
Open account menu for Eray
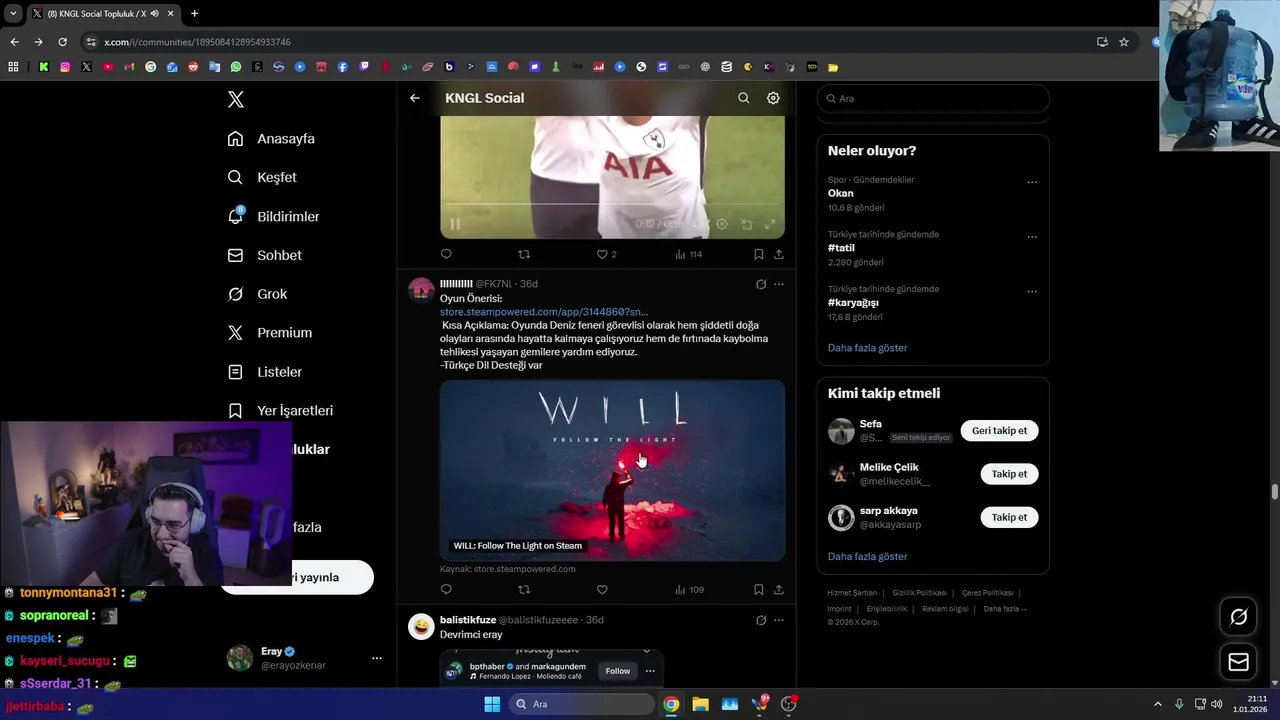click(377, 658)
